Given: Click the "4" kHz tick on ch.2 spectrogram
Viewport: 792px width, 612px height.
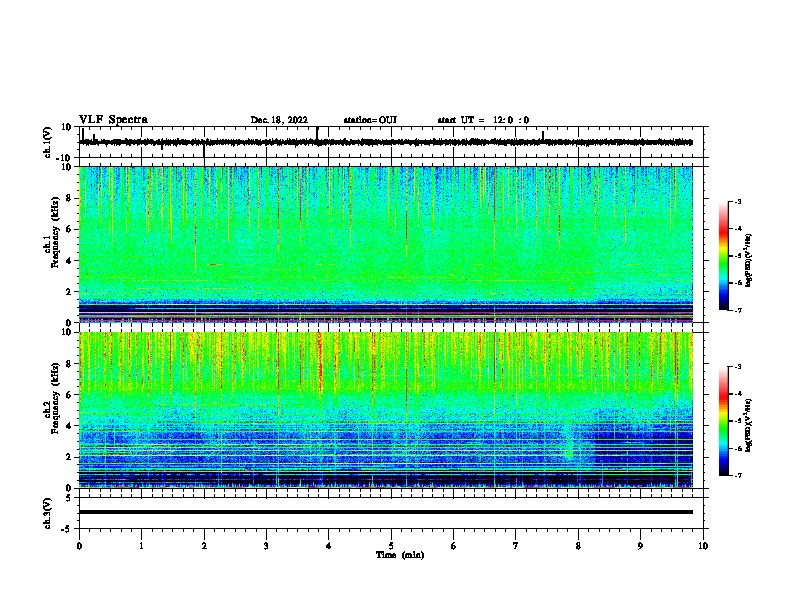Looking at the screenshot, I should 69,426.
